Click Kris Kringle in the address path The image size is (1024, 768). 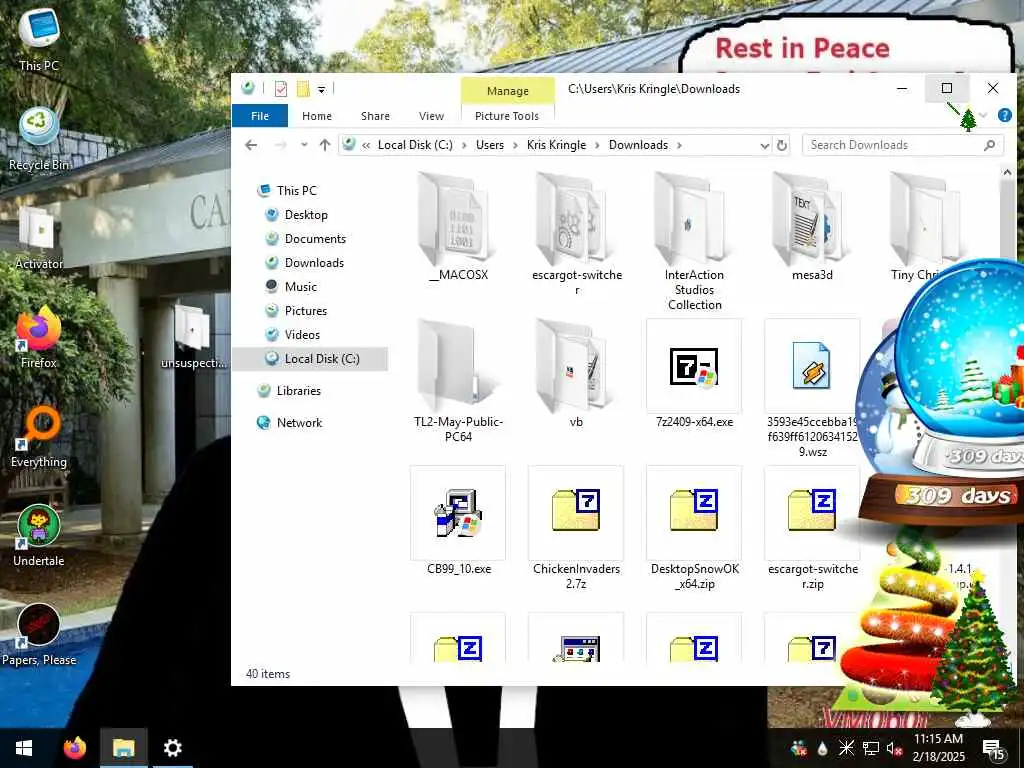(x=556, y=145)
